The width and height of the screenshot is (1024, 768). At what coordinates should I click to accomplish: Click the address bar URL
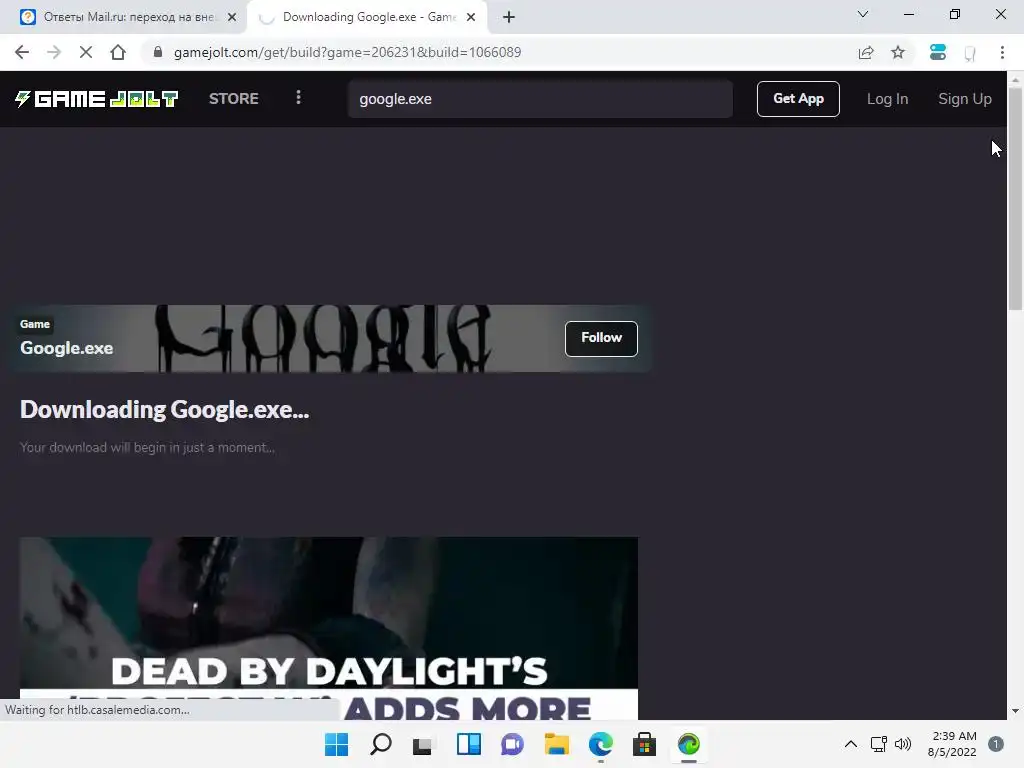[x=347, y=52]
